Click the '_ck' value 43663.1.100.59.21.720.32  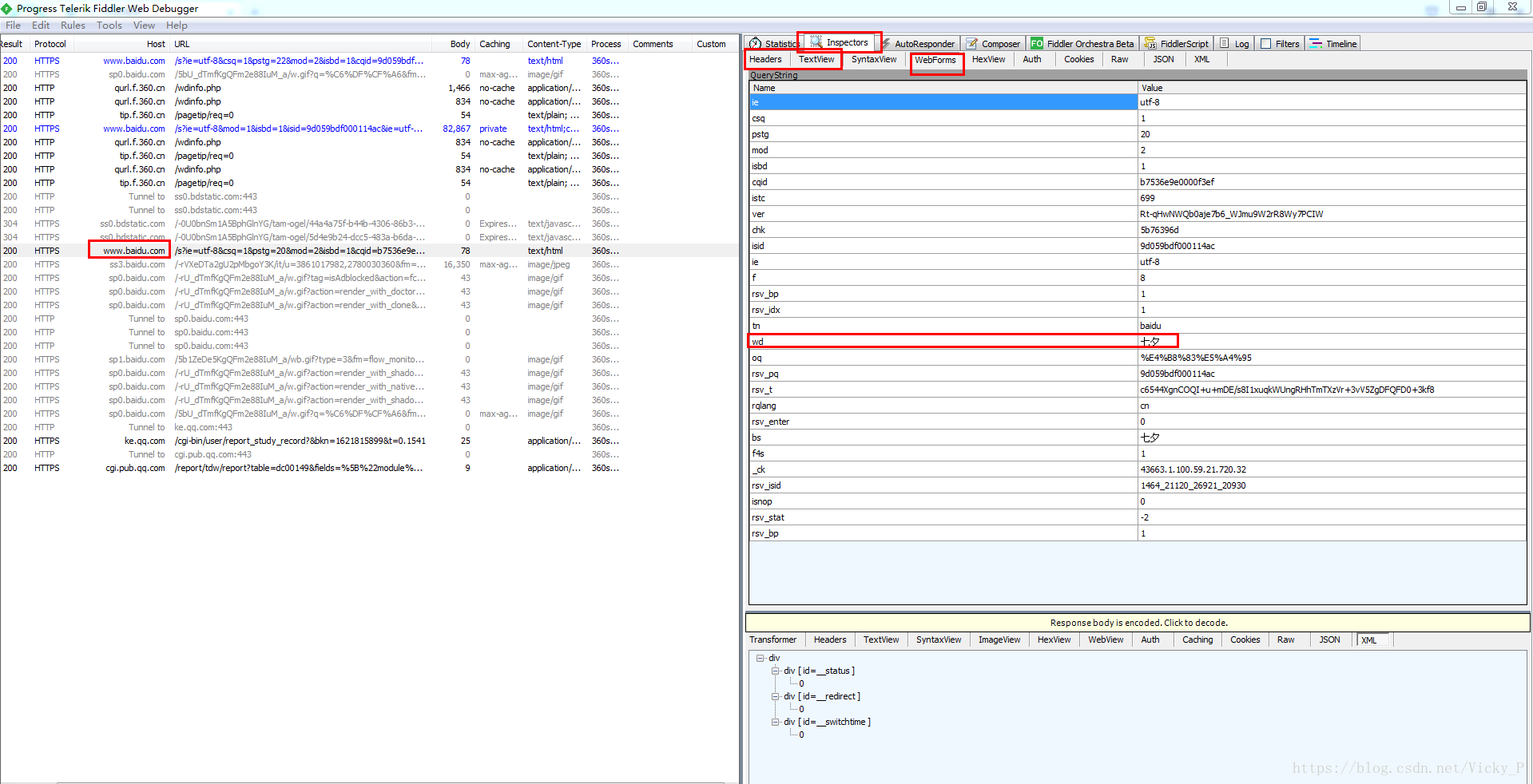click(1193, 469)
